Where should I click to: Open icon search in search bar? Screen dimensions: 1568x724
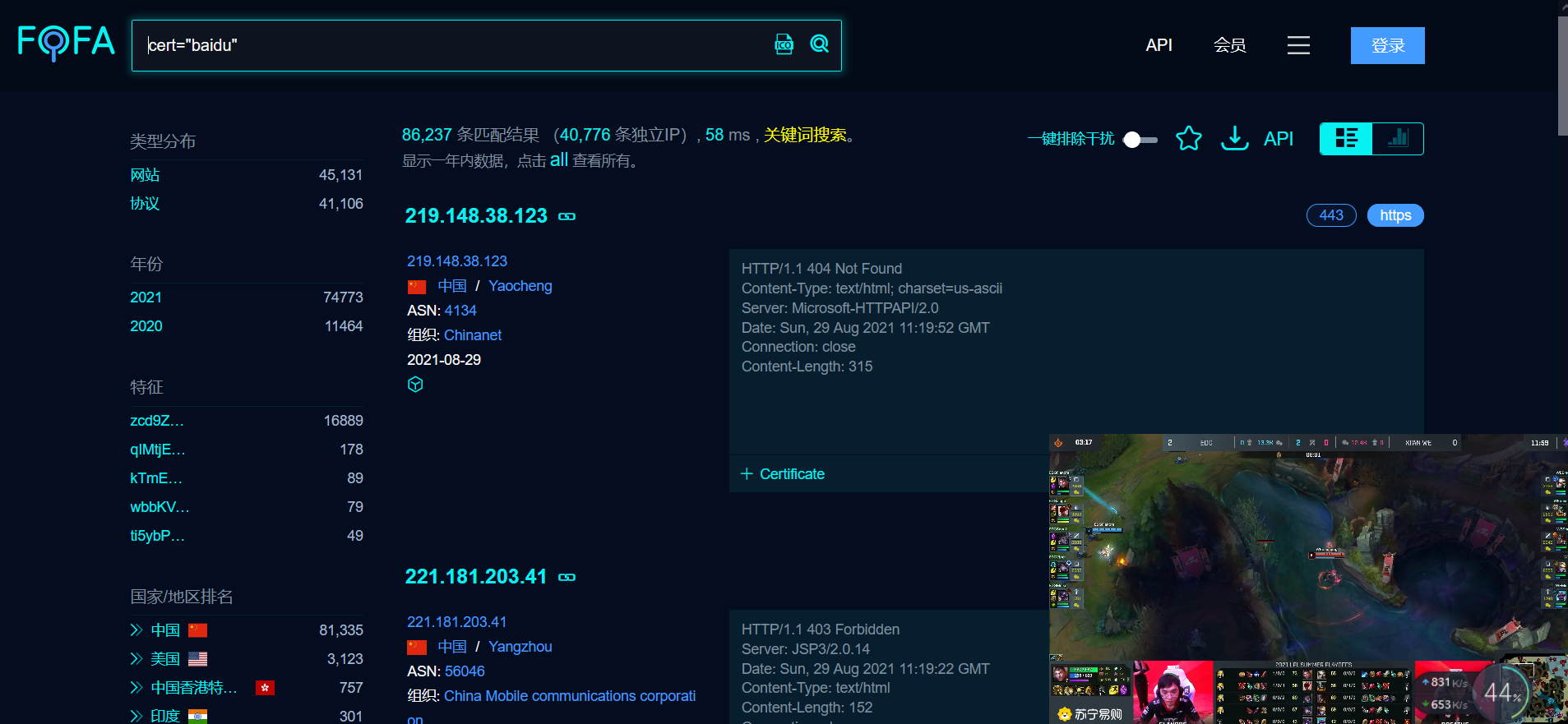pos(784,44)
